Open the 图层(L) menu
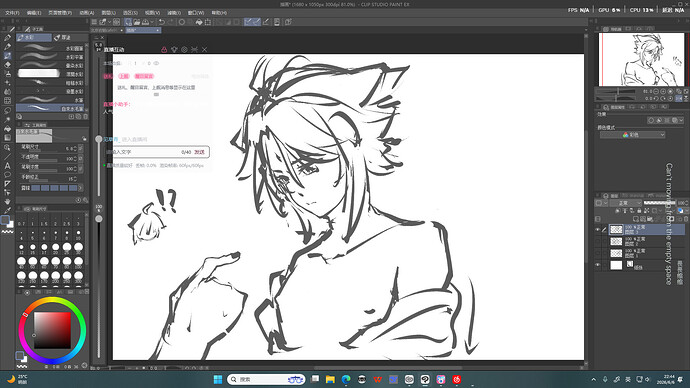This screenshot has width=690, height=388. (108, 13)
